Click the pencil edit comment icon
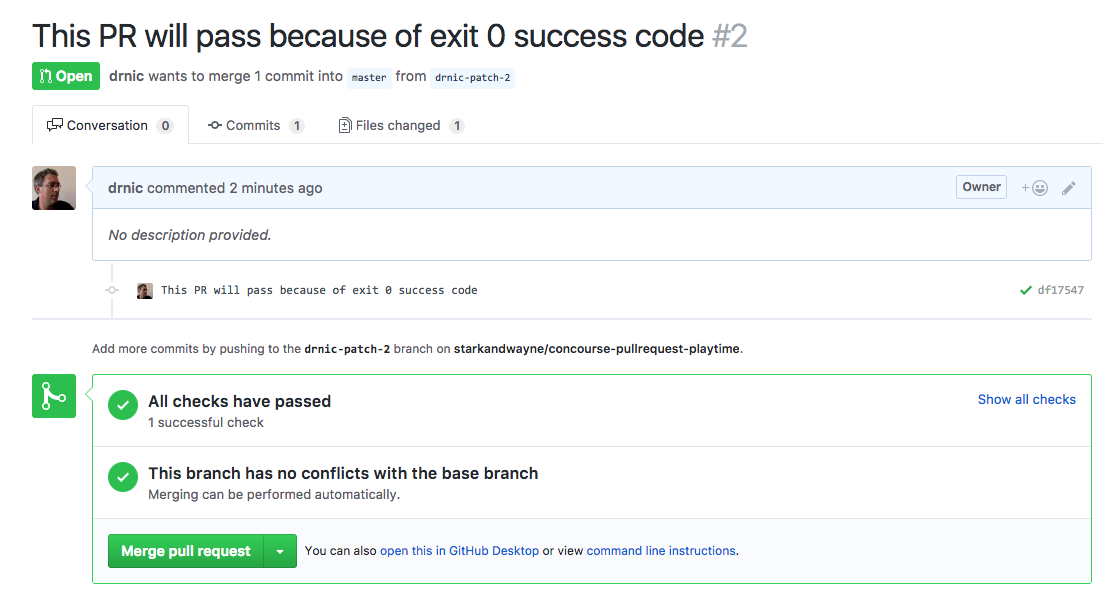The width and height of the screenshot is (1103, 597). tap(1069, 188)
